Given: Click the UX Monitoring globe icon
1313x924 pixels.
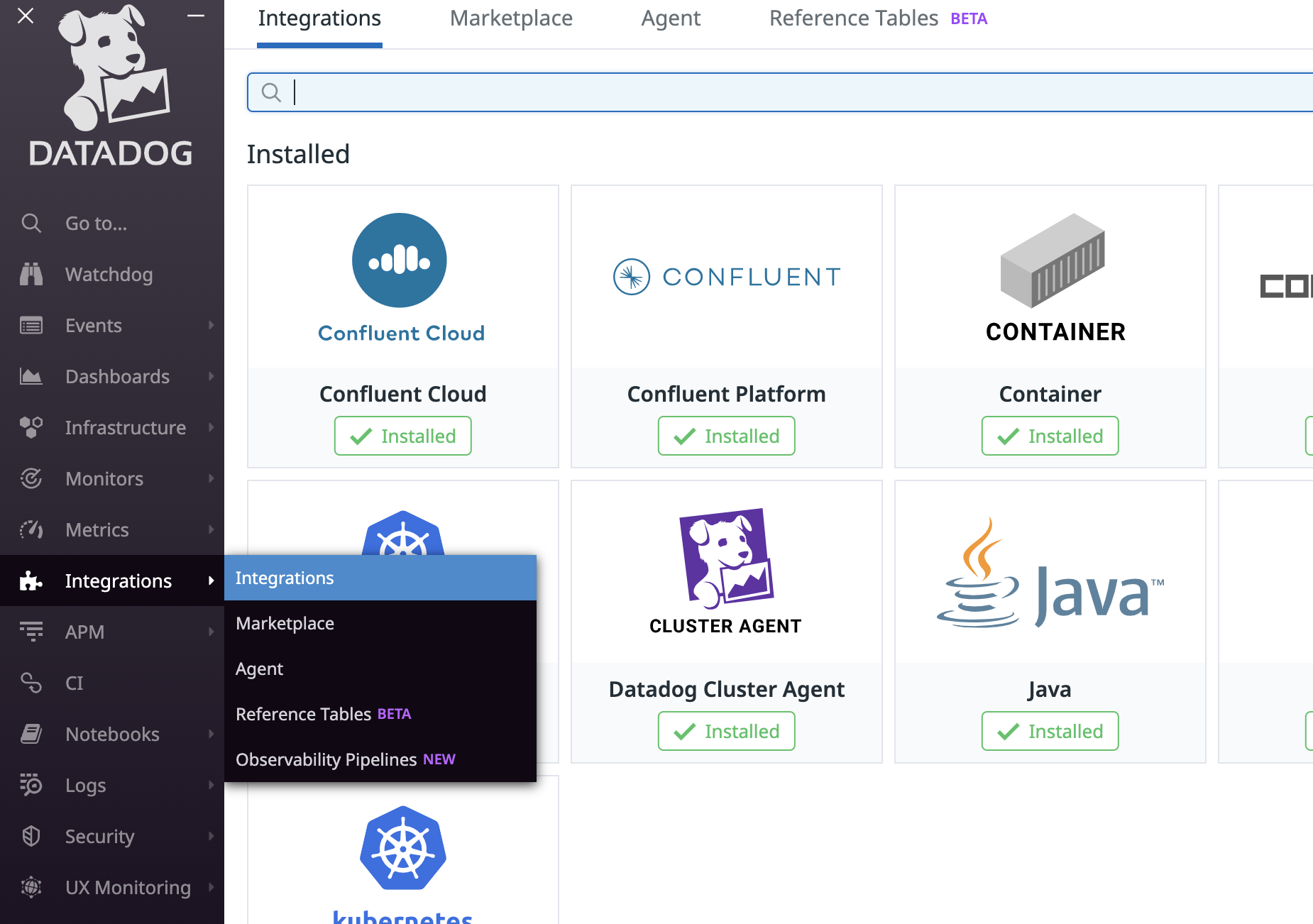Looking at the screenshot, I should (x=31, y=887).
